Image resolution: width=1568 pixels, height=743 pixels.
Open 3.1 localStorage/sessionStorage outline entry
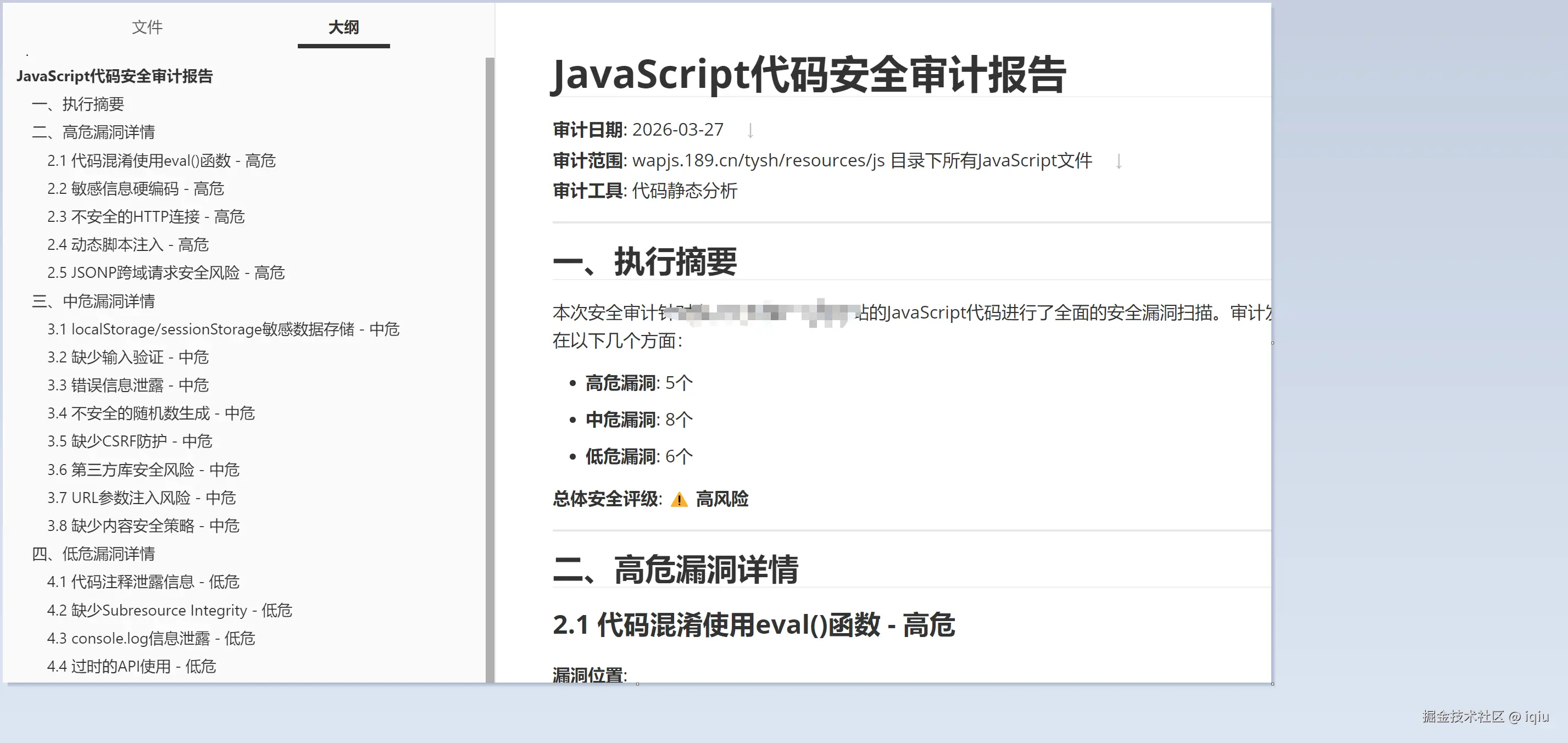pyautogui.click(x=223, y=329)
